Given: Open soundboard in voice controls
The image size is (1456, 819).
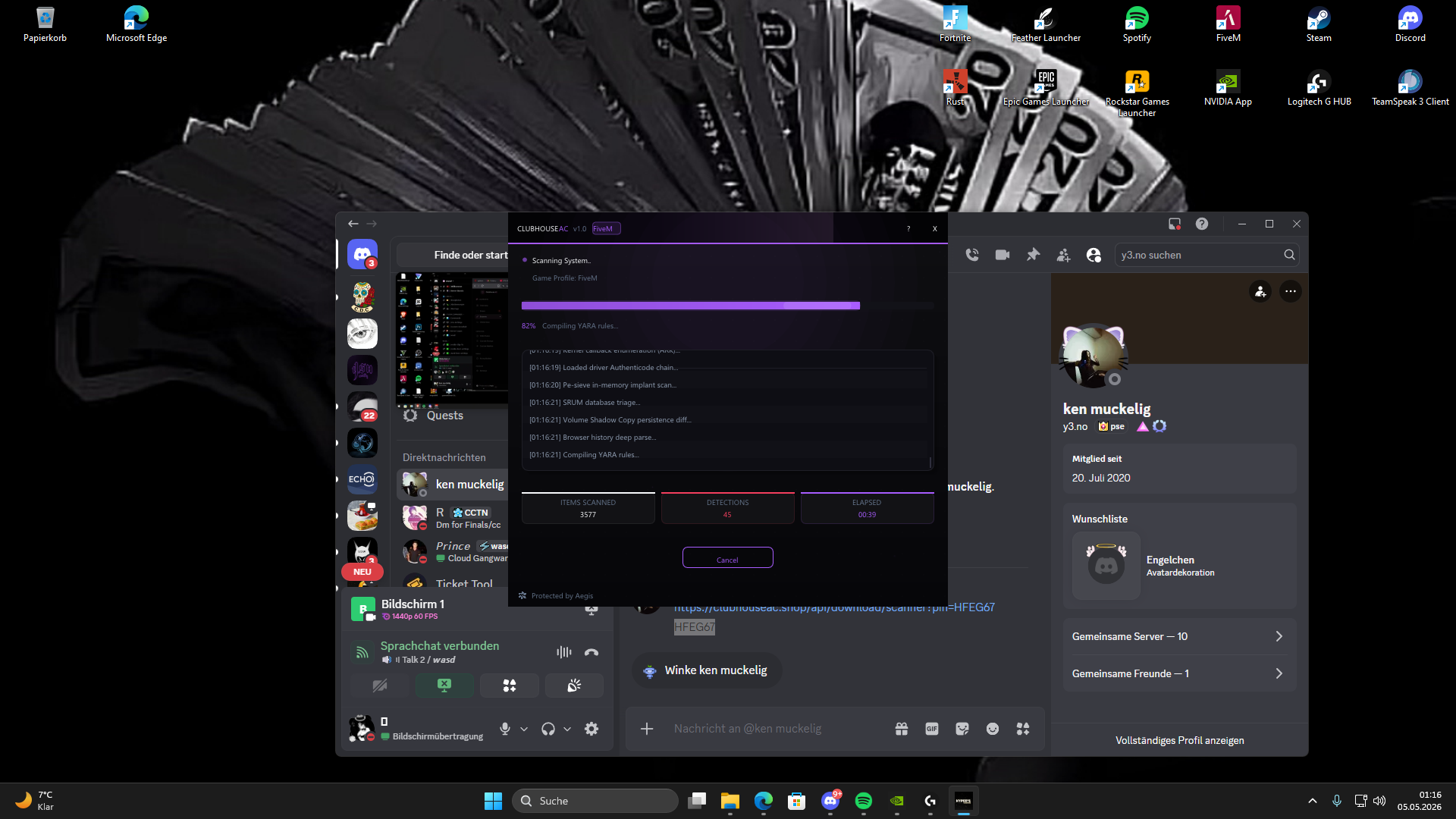Looking at the screenshot, I should pyautogui.click(x=574, y=686).
